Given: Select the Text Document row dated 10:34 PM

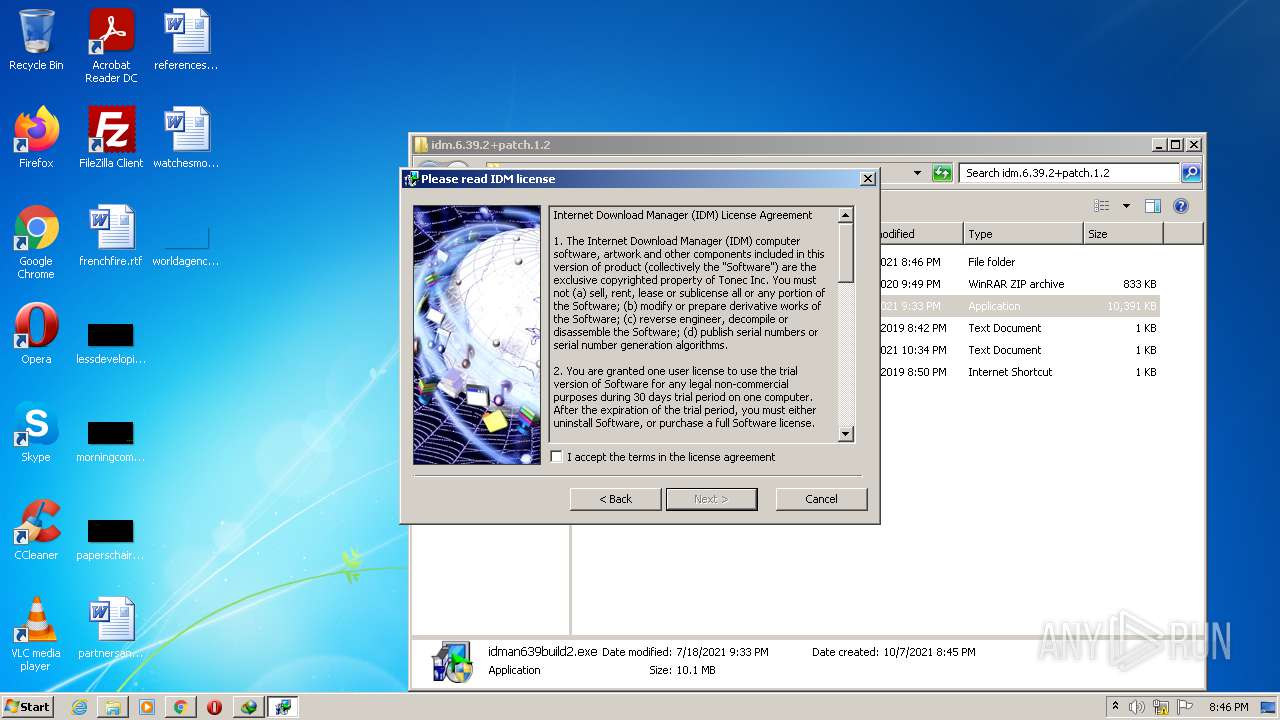Looking at the screenshot, I should point(1019,350).
